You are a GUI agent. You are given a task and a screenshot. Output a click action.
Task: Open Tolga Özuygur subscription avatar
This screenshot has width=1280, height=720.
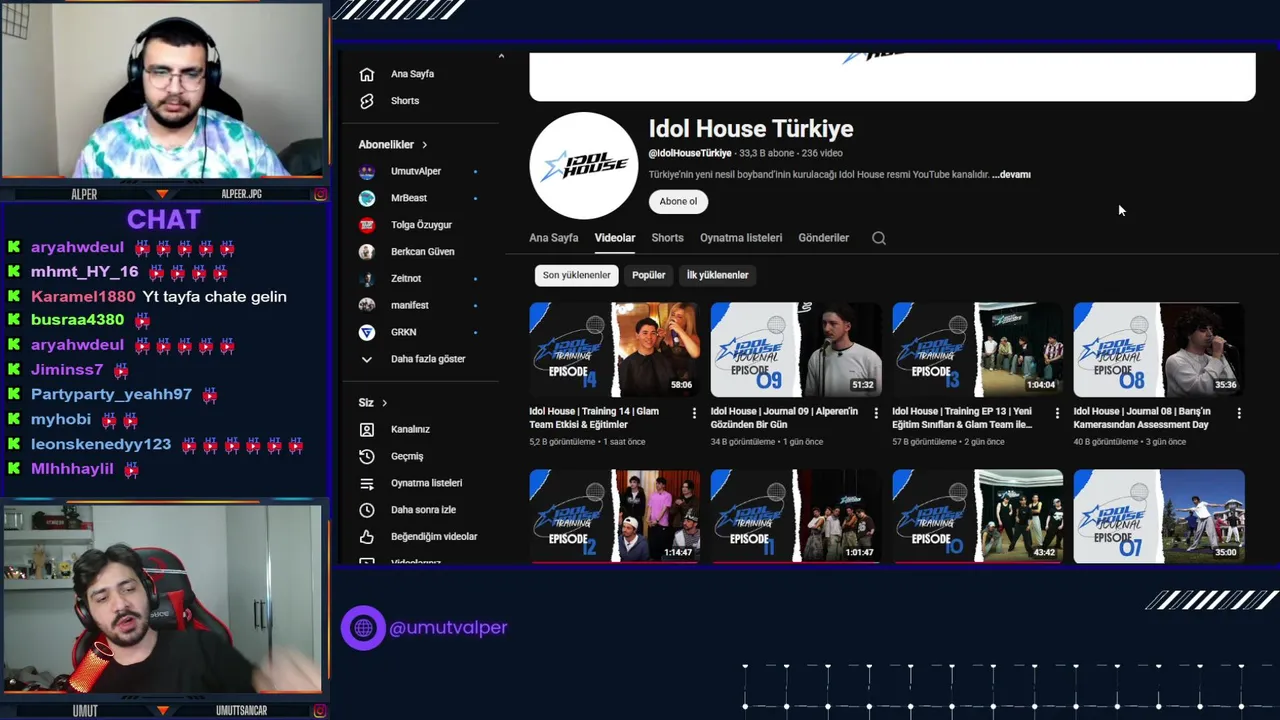(x=367, y=225)
